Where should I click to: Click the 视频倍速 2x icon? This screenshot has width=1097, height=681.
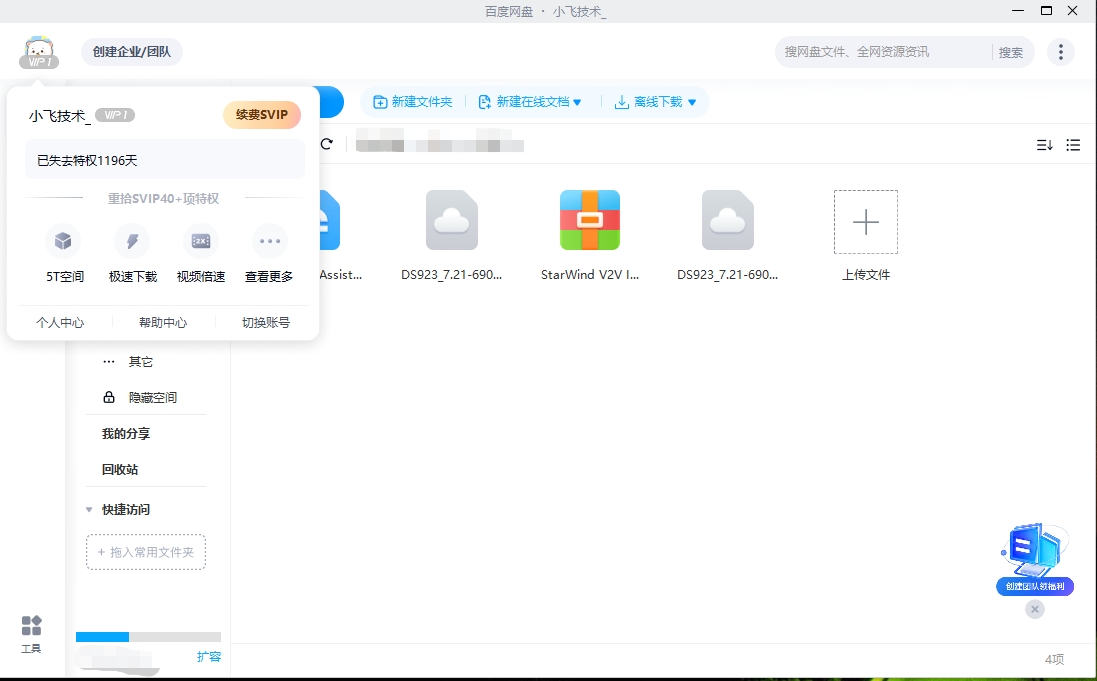pyautogui.click(x=201, y=241)
